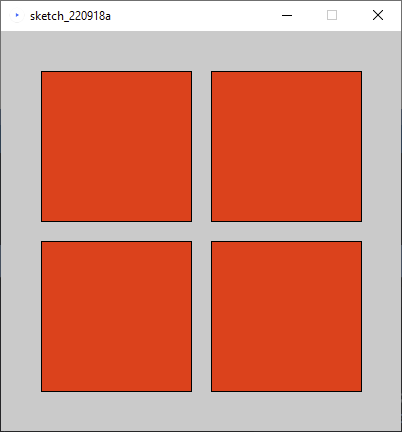Click the sketch_220918a window title text
This screenshot has width=402, height=432.
pos(70,16)
